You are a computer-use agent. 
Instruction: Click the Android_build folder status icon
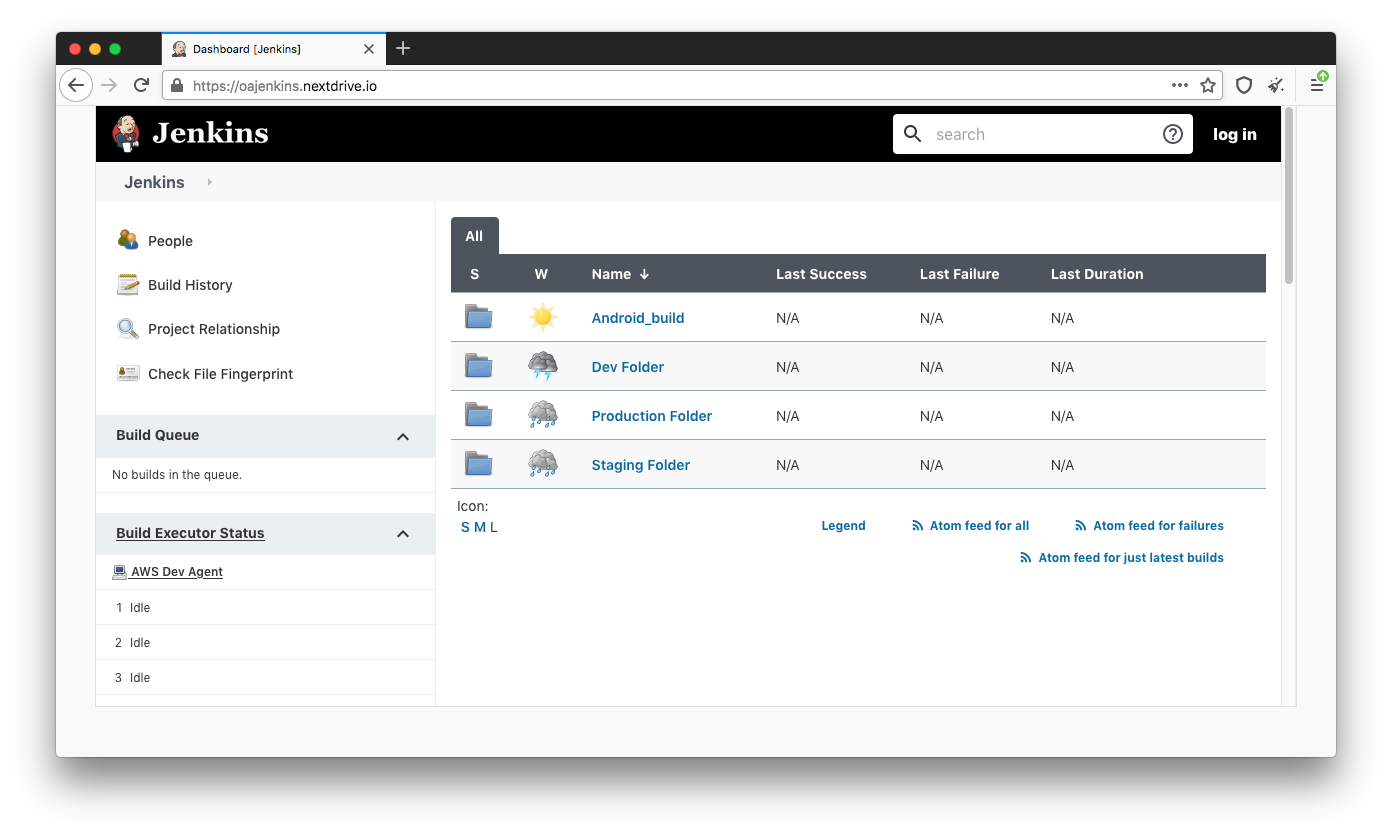(x=479, y=317)
